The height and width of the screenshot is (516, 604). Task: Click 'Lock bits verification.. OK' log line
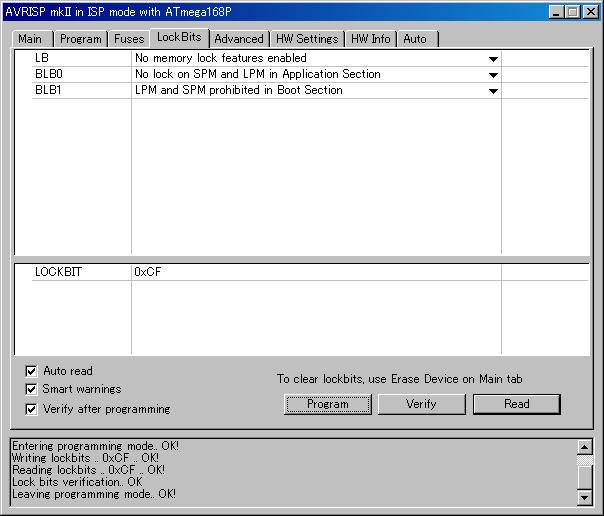77,482
